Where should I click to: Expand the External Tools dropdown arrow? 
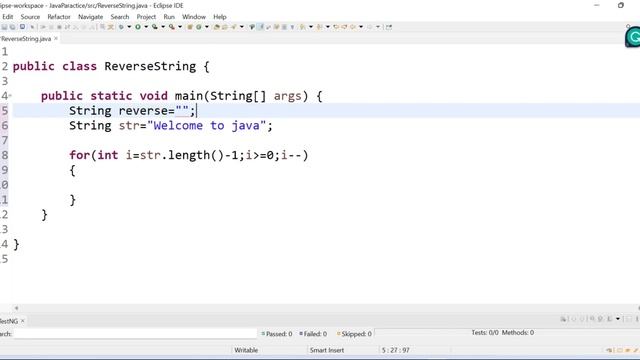point(180,27)
